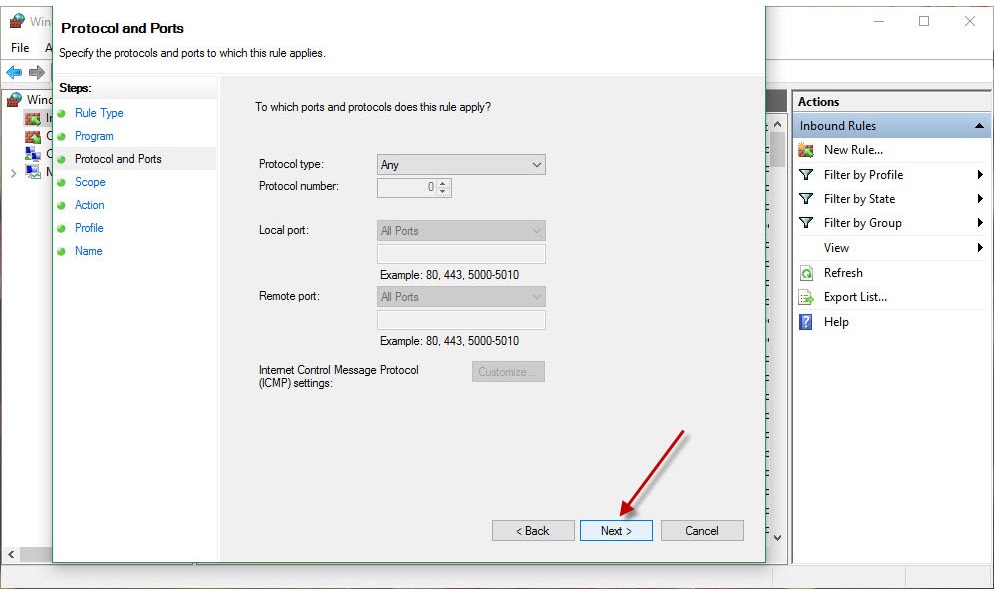Screen dimensions: 994x597
Task: Open the Protocol type dropdown
Action: click(461, 165)
